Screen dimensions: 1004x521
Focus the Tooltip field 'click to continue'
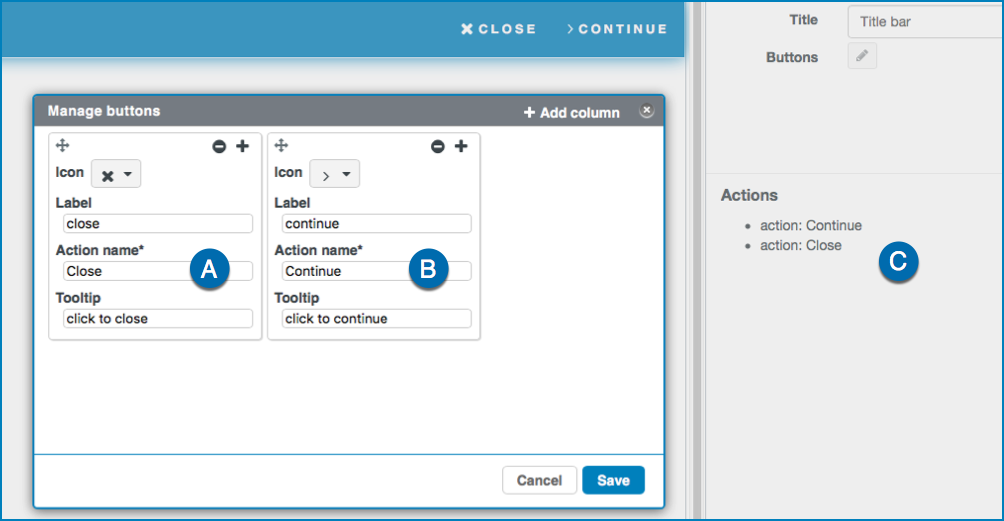[x=376, y=318]
